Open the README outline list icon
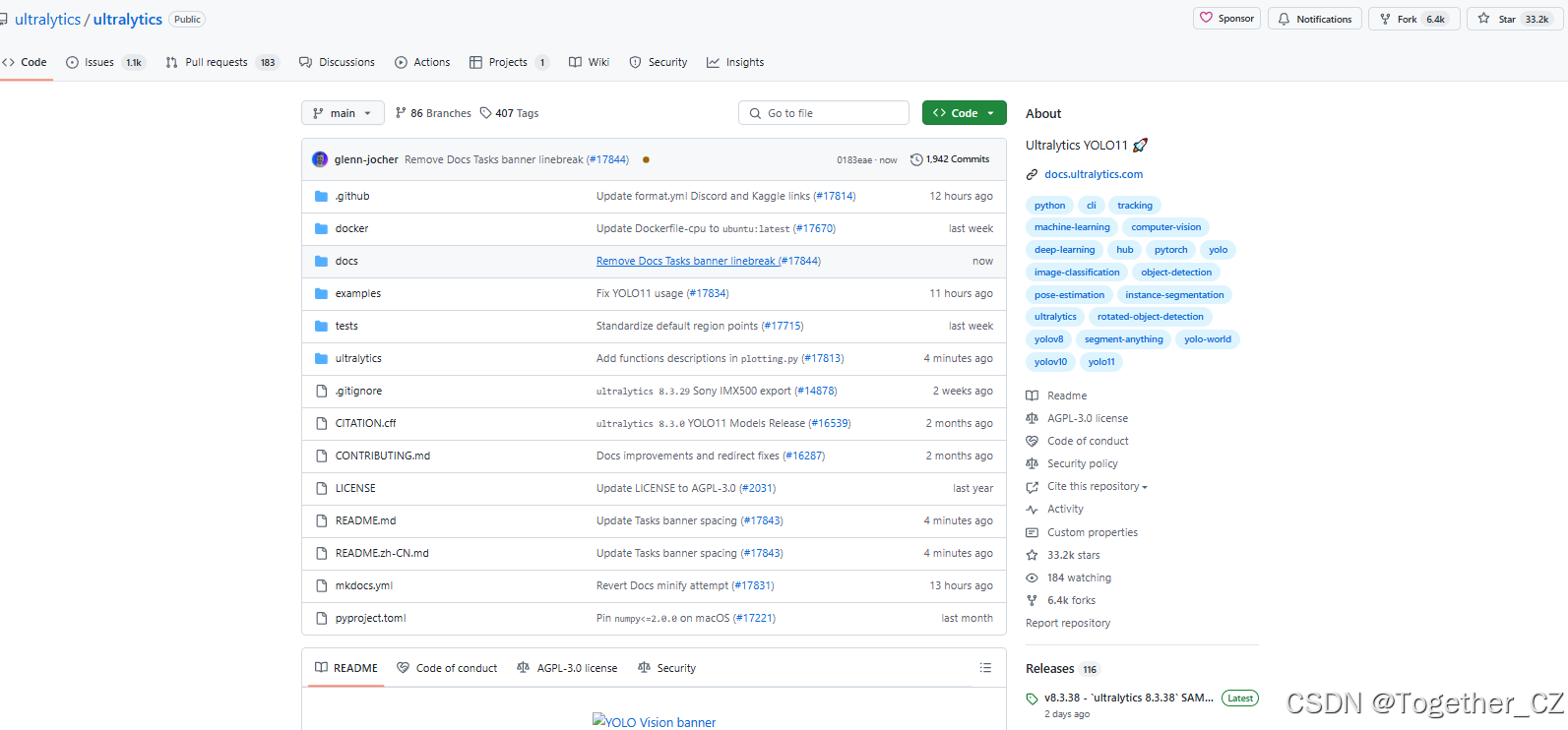The width and height of the screenshot is (1568, 730). click(985, 668)
